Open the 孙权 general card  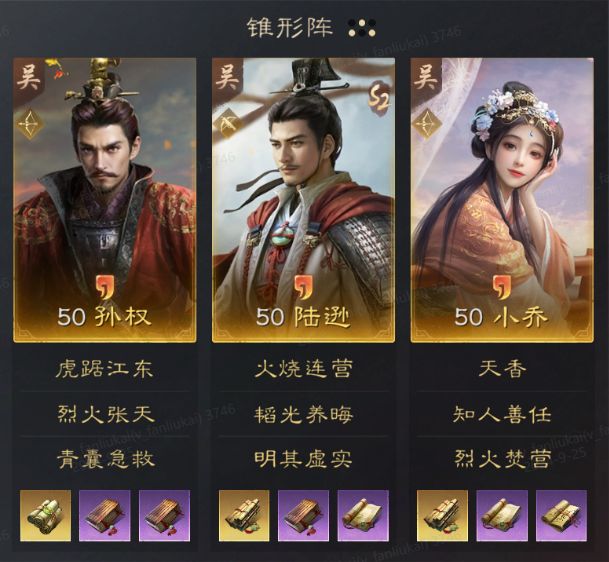point(105,200)
